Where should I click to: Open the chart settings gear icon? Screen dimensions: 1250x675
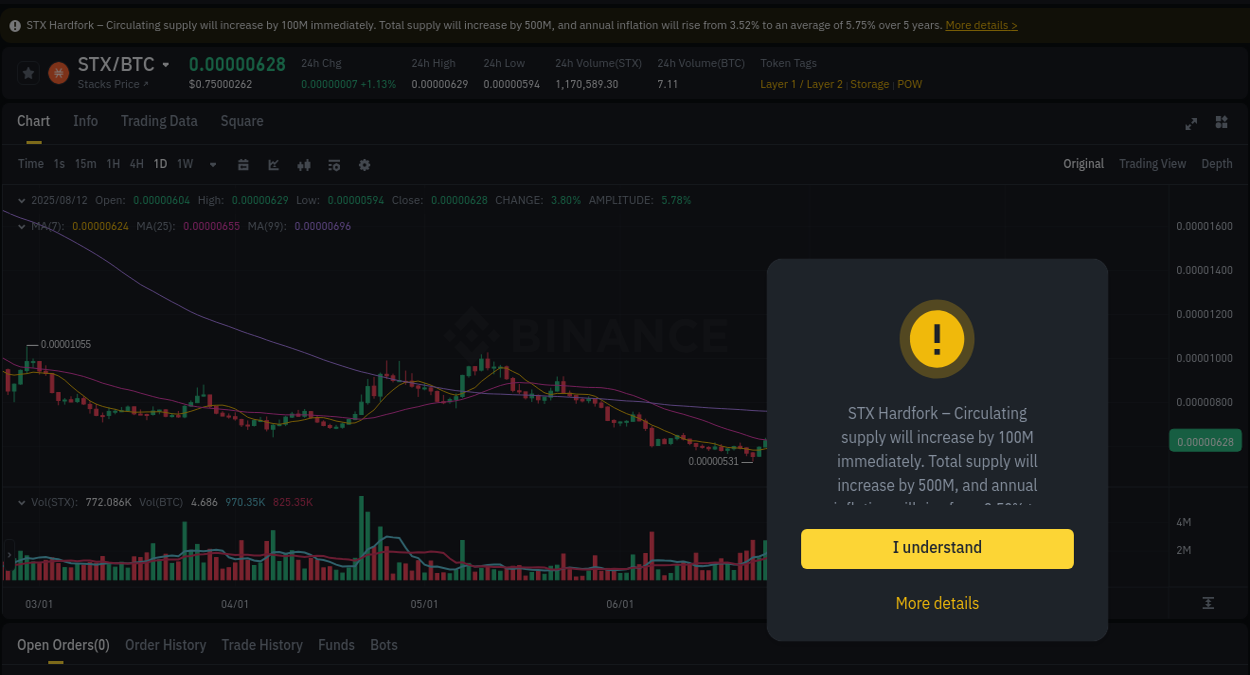[364, 164]
